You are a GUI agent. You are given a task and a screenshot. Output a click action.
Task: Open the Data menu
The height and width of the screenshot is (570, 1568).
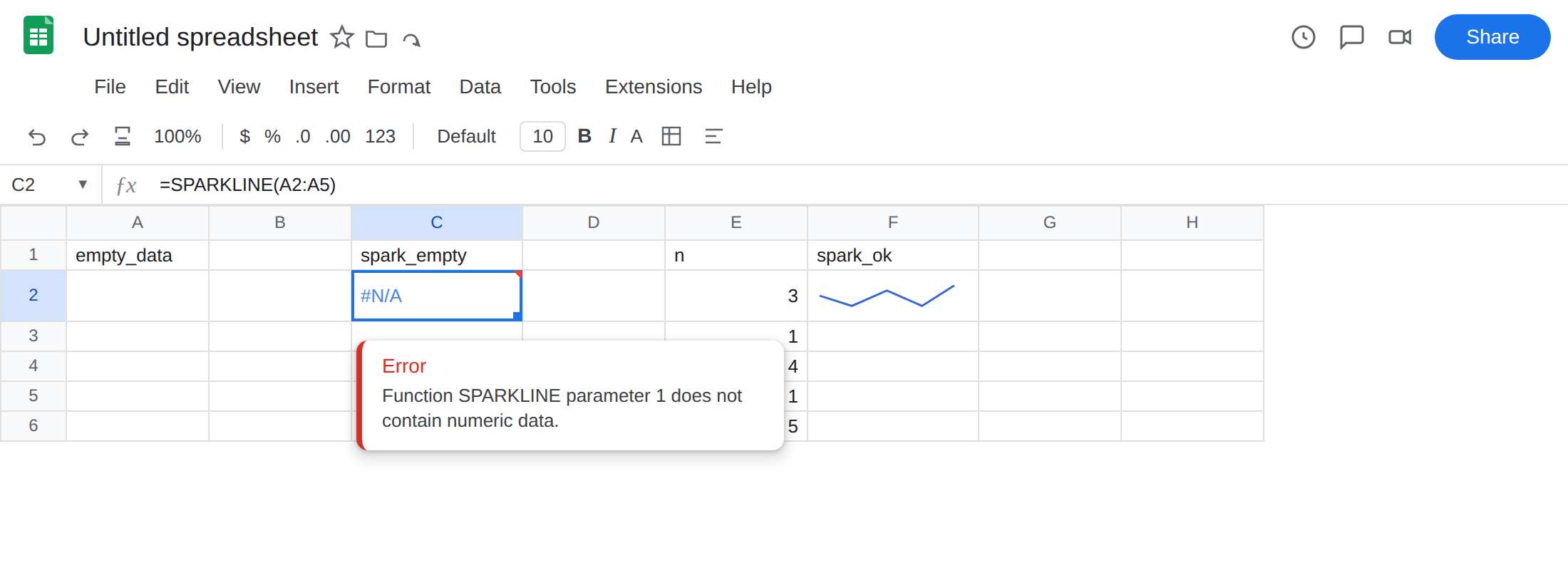(x=480, y=87)
